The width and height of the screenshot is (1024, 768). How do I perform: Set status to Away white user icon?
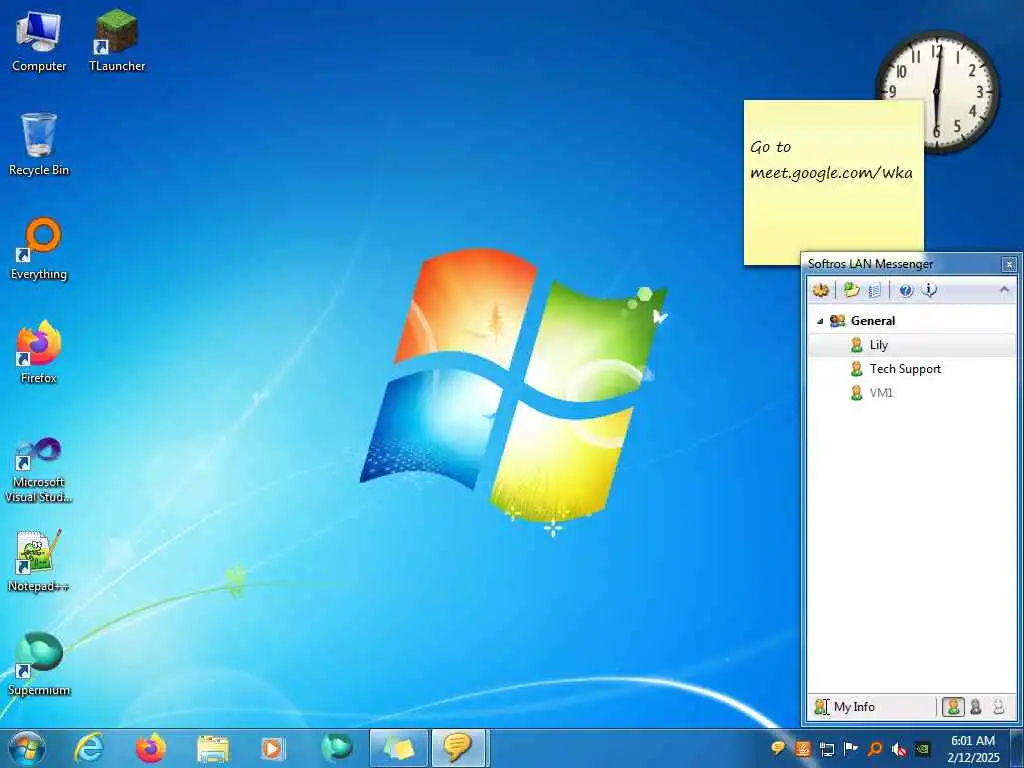click(998, 707)
